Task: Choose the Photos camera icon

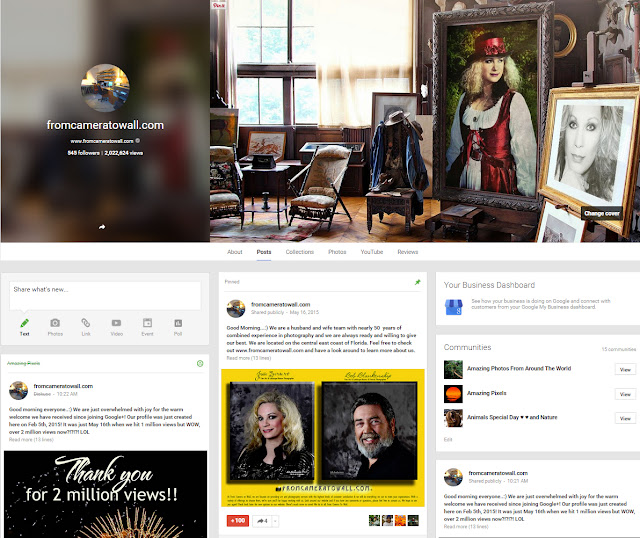Action: pyautogui.click(x=55, y=323)
